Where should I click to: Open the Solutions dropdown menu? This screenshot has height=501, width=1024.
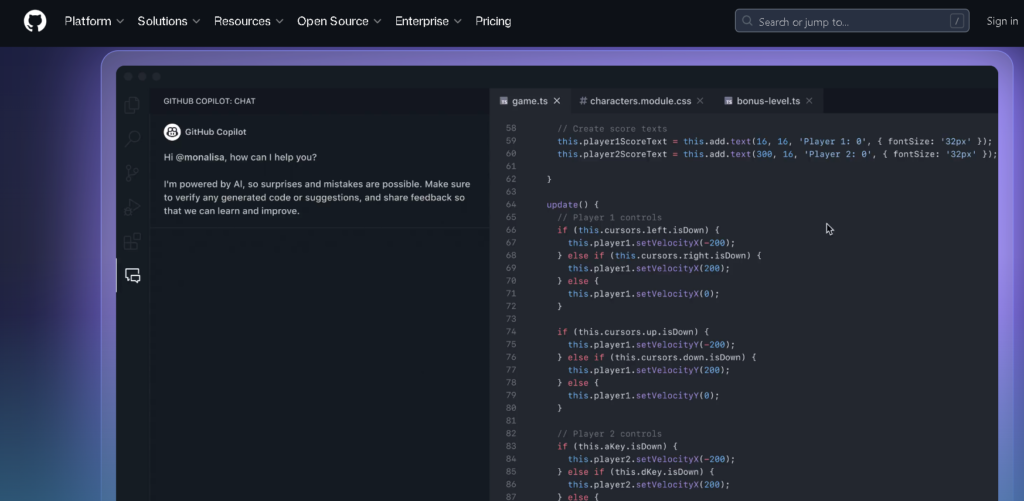point(168,22)
